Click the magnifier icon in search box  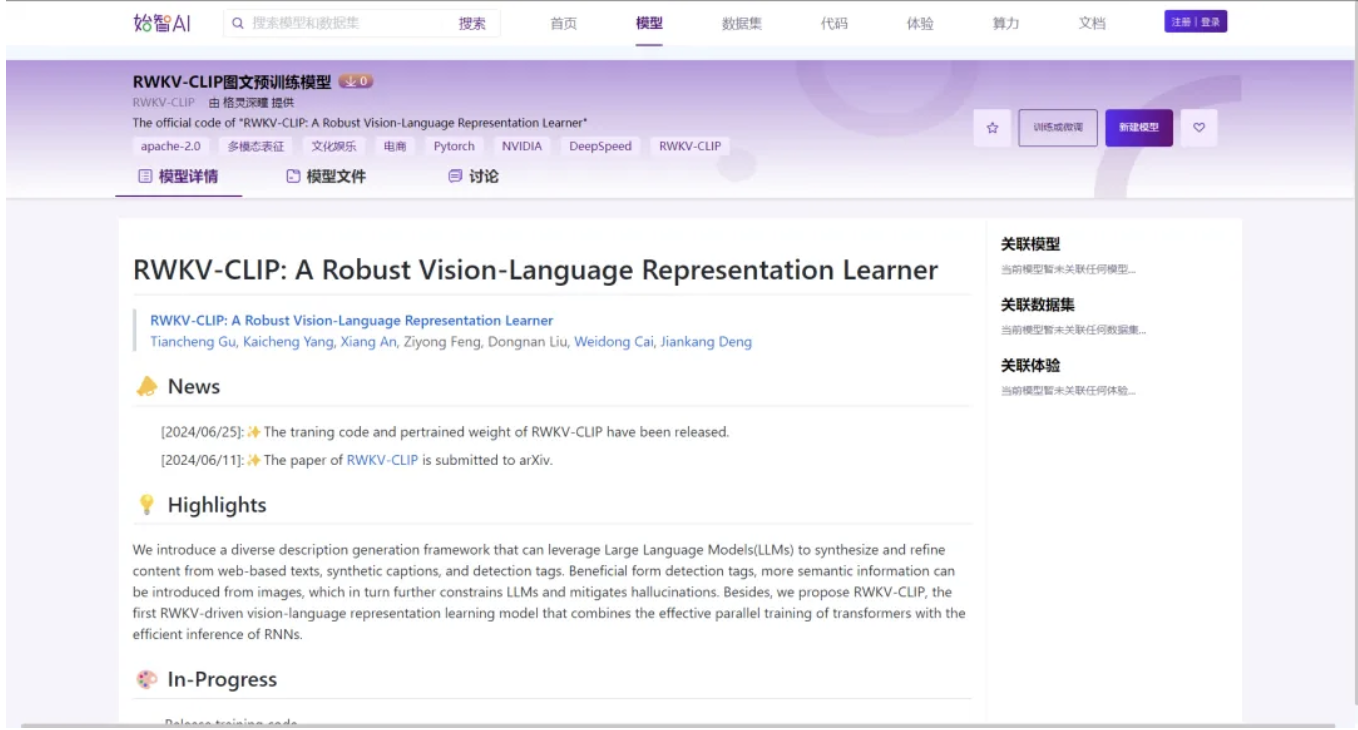(x=238, y=23)
